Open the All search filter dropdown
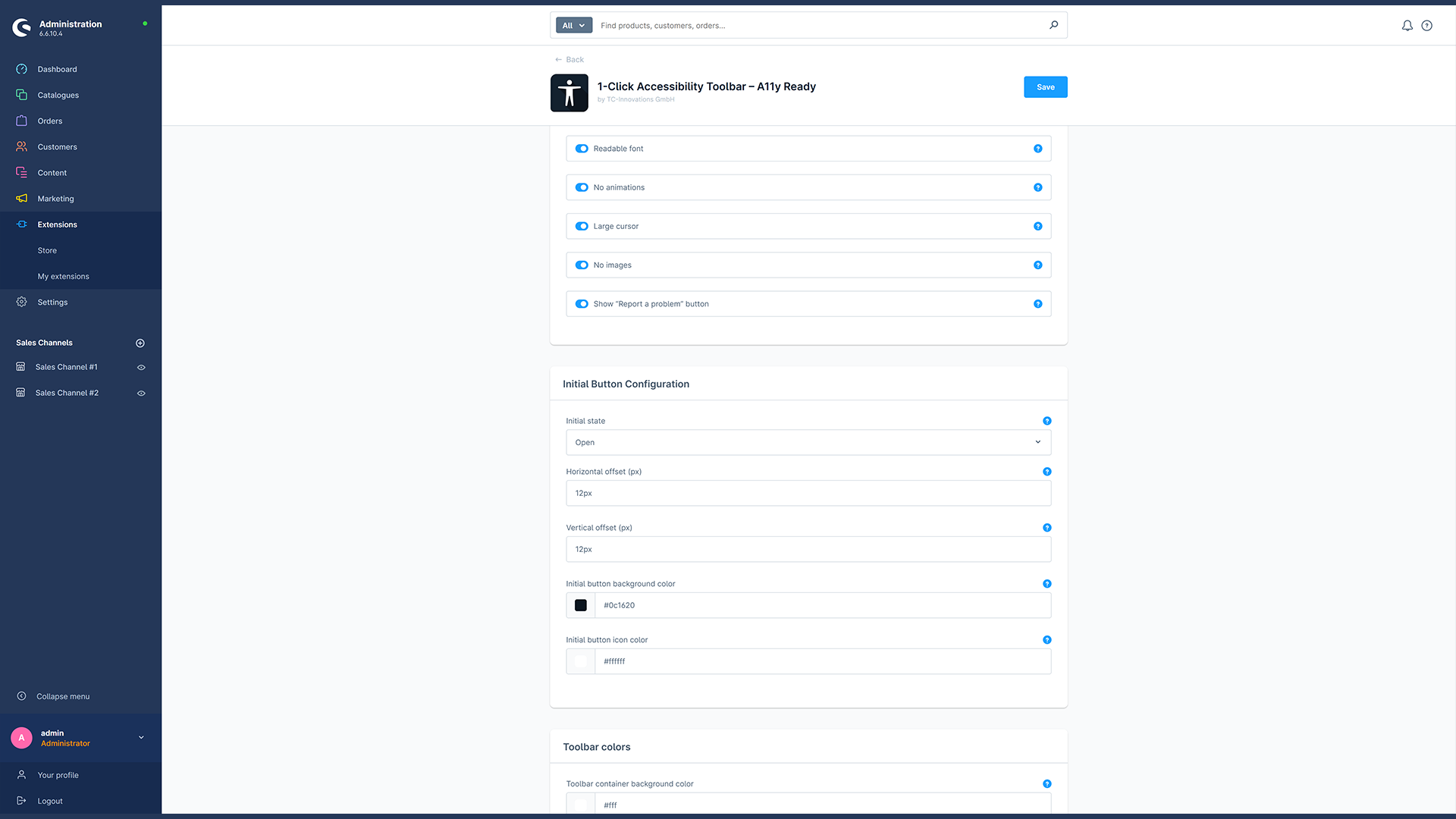 point(574,25)
